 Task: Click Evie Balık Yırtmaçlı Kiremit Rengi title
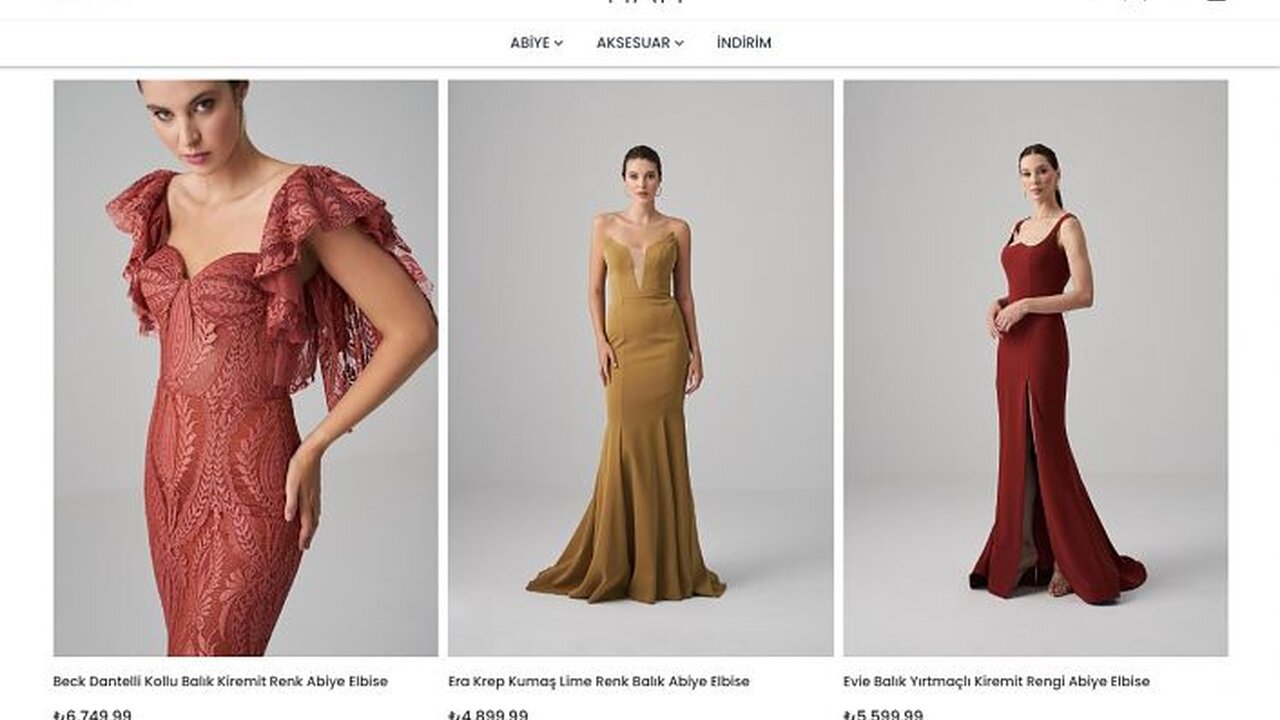point(996,681)
